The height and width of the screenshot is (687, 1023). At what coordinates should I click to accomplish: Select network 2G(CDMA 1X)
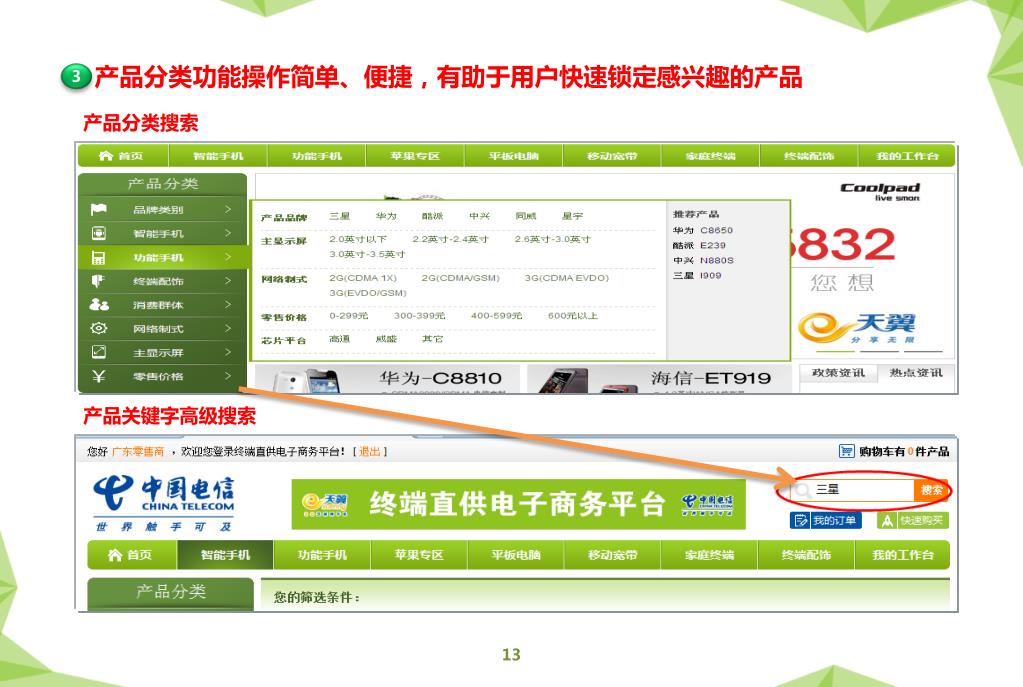pyautogui.click(x=363, y=278)
